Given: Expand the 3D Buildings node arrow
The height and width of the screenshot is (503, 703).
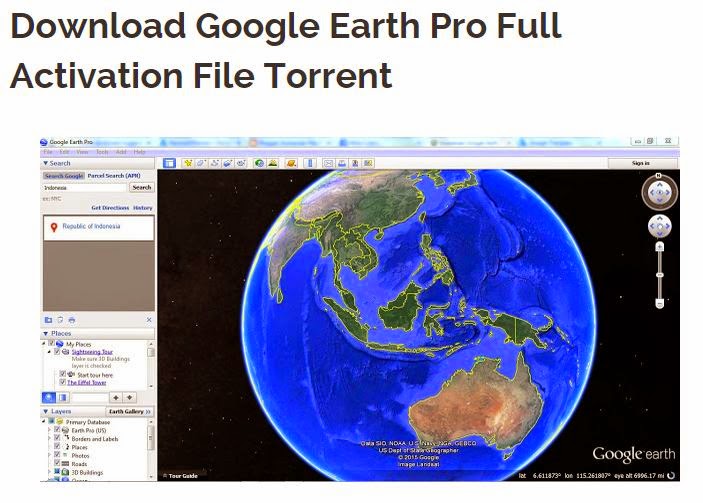Looking at the screenshot, I should point(49,472).
